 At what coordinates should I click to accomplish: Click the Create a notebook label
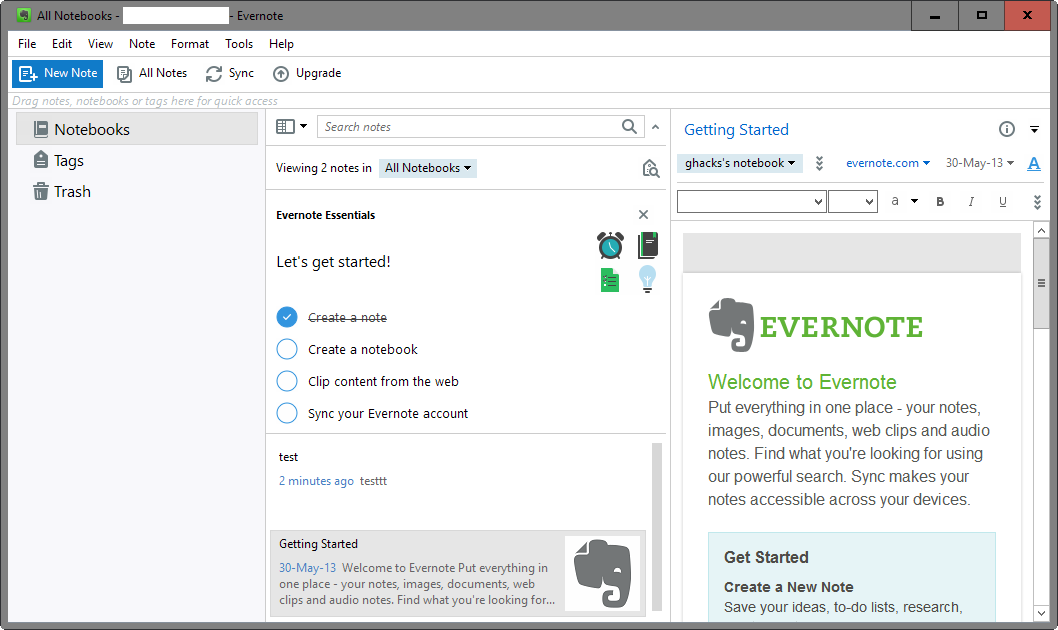pyautogui.click(x=362, y=349)
